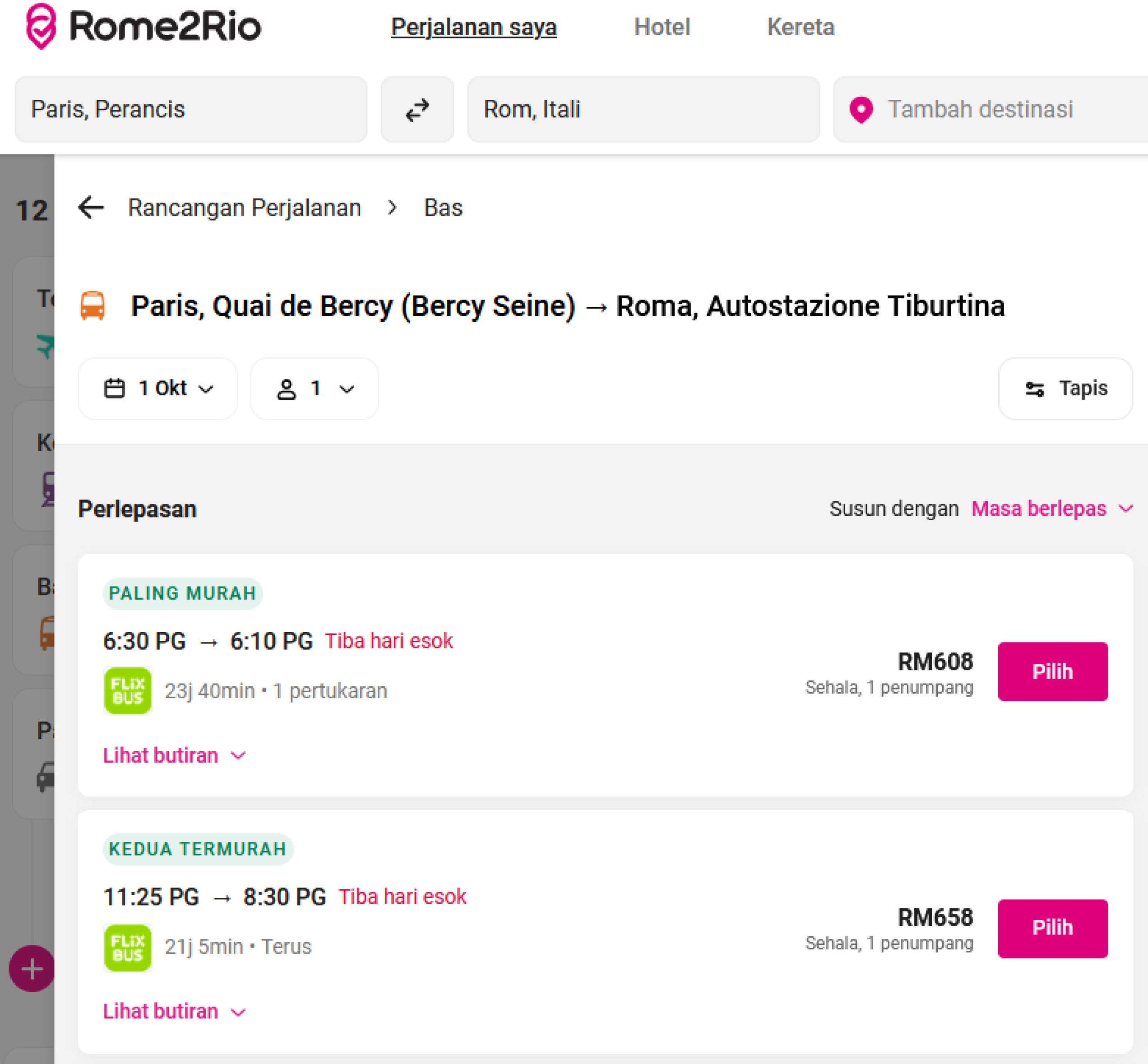1148x1064 pixels.
Task: Click the Rome2Rio logo icon
Action: click(42, 27)
